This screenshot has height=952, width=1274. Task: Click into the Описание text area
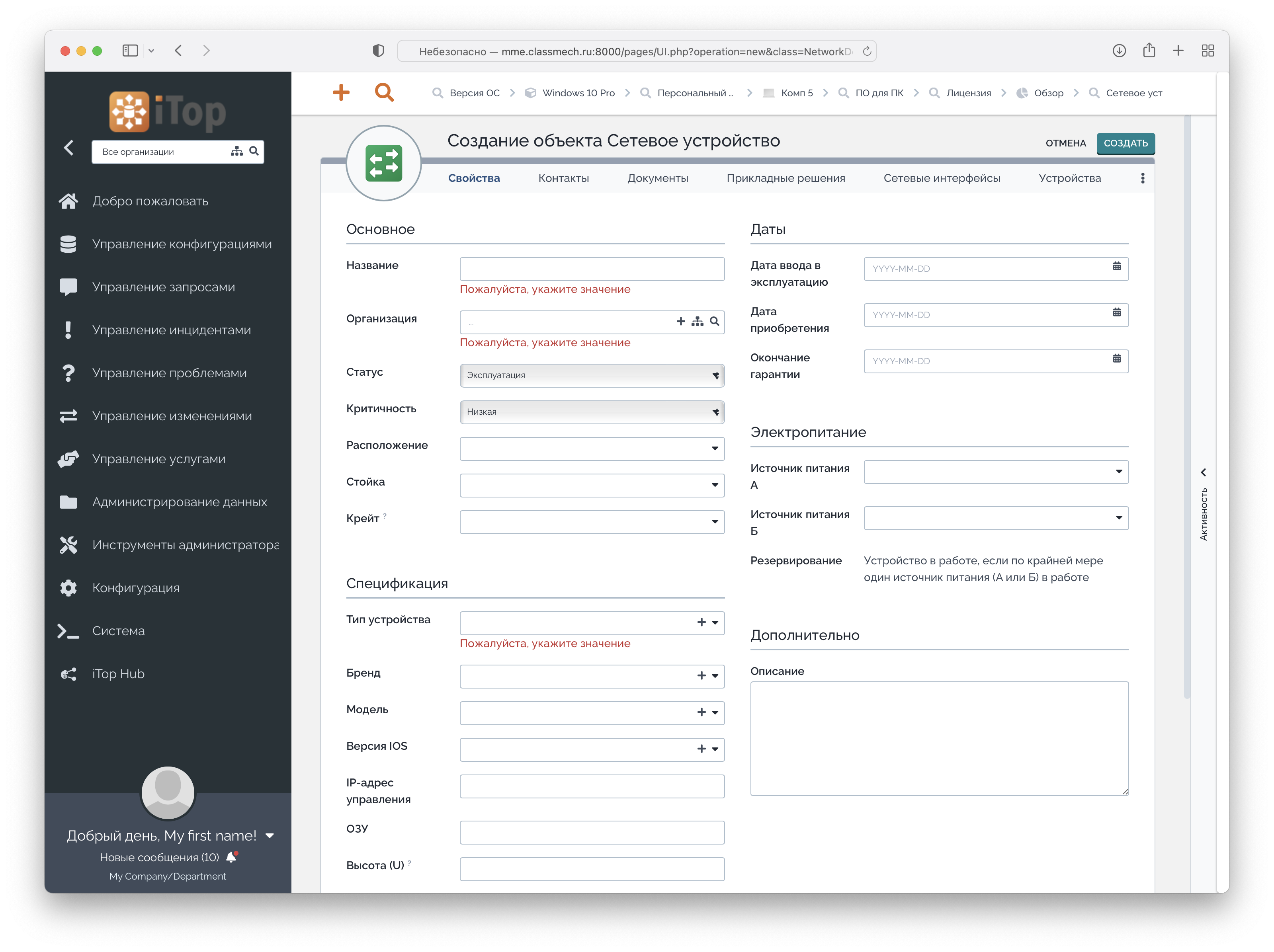point(939,738)
